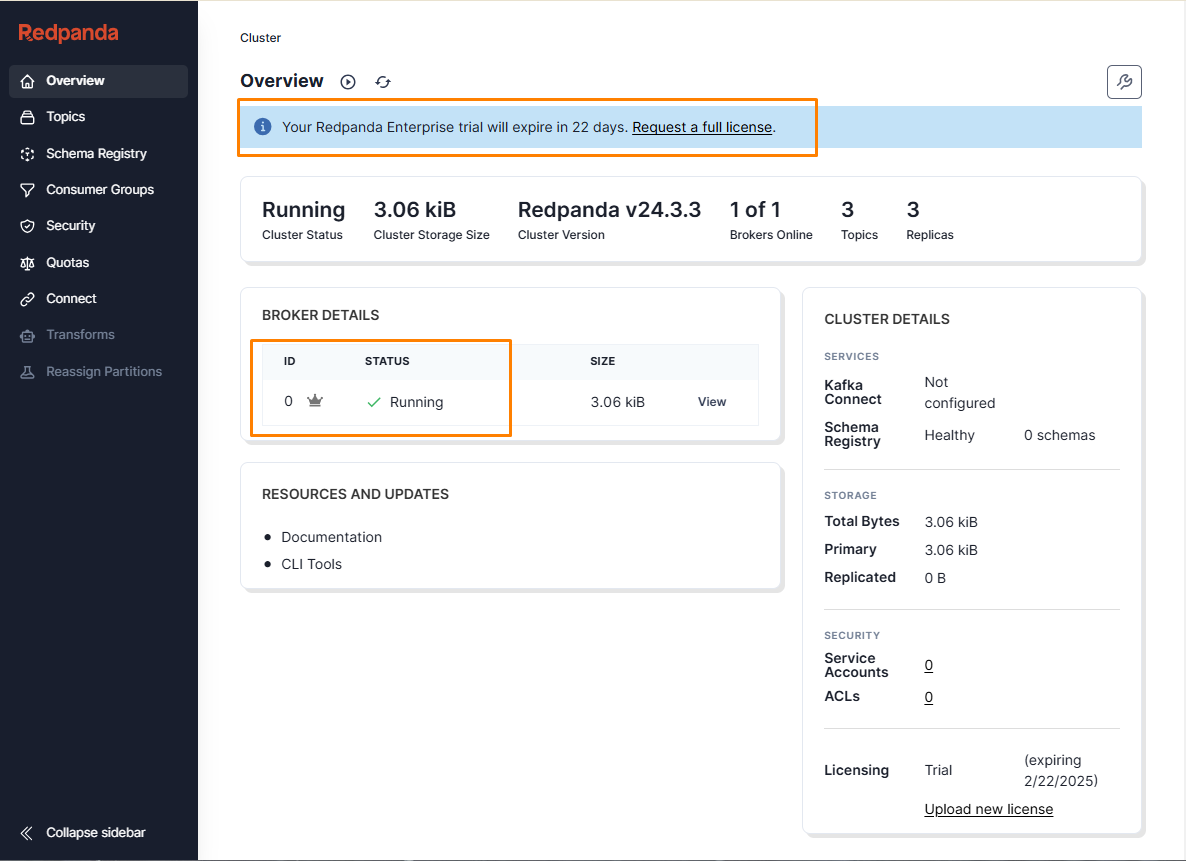The width and height of the screenshot is (1186, 861).
Task: Click Collapse sidebar label
Action: click(95, 833)
